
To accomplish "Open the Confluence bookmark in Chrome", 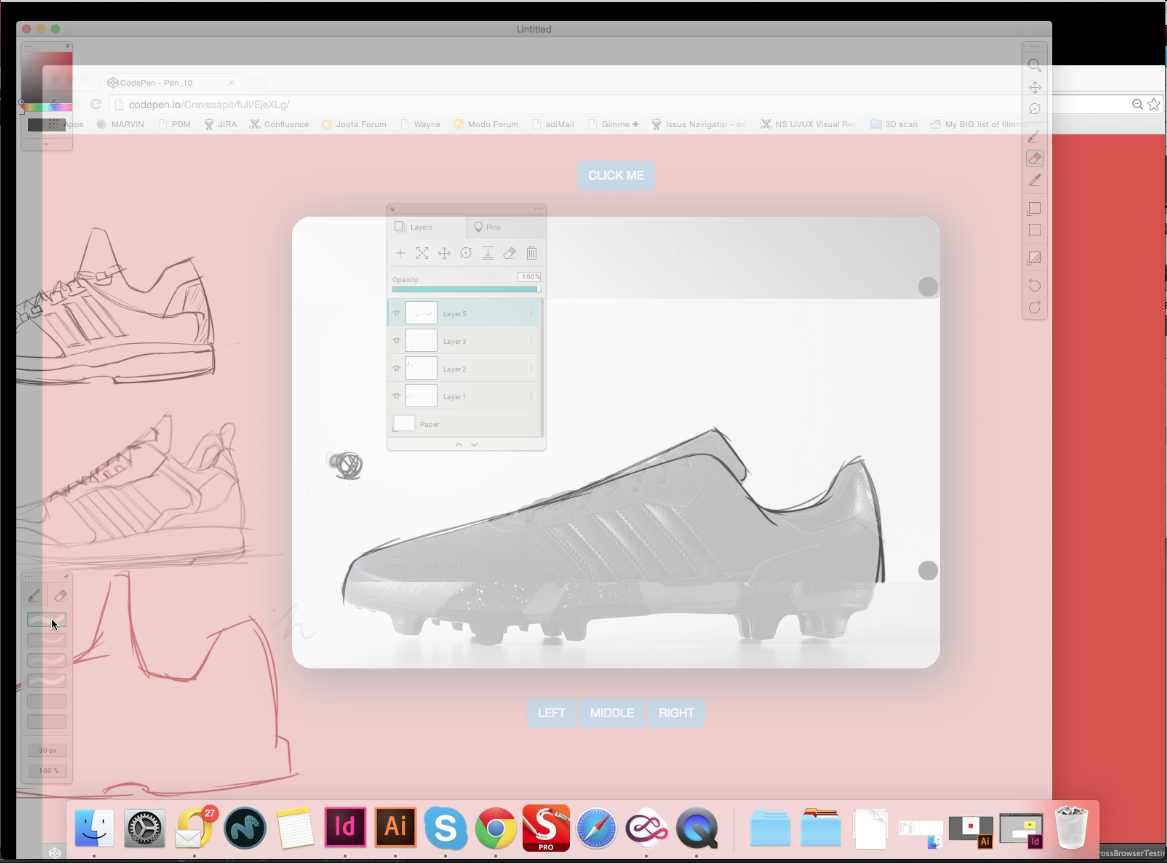I will coord(278,124).
